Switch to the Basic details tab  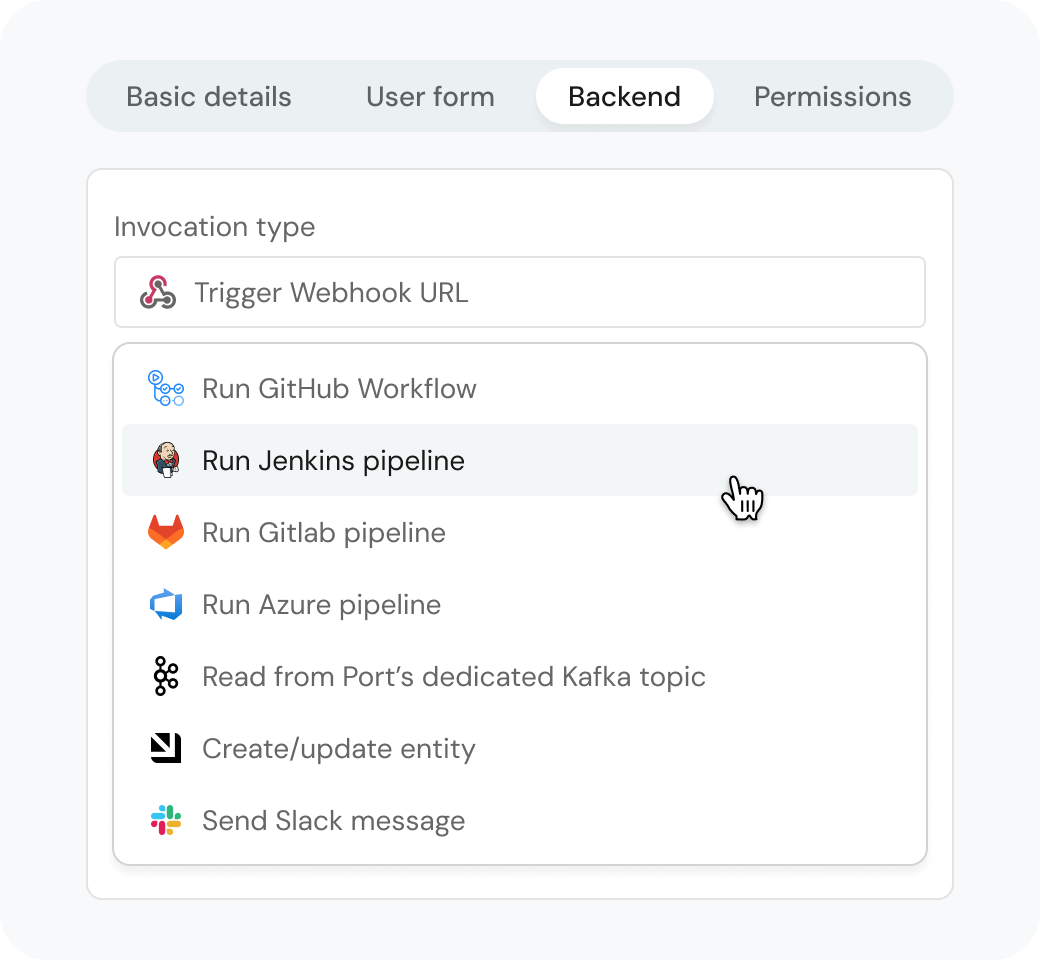click(209, 97)
